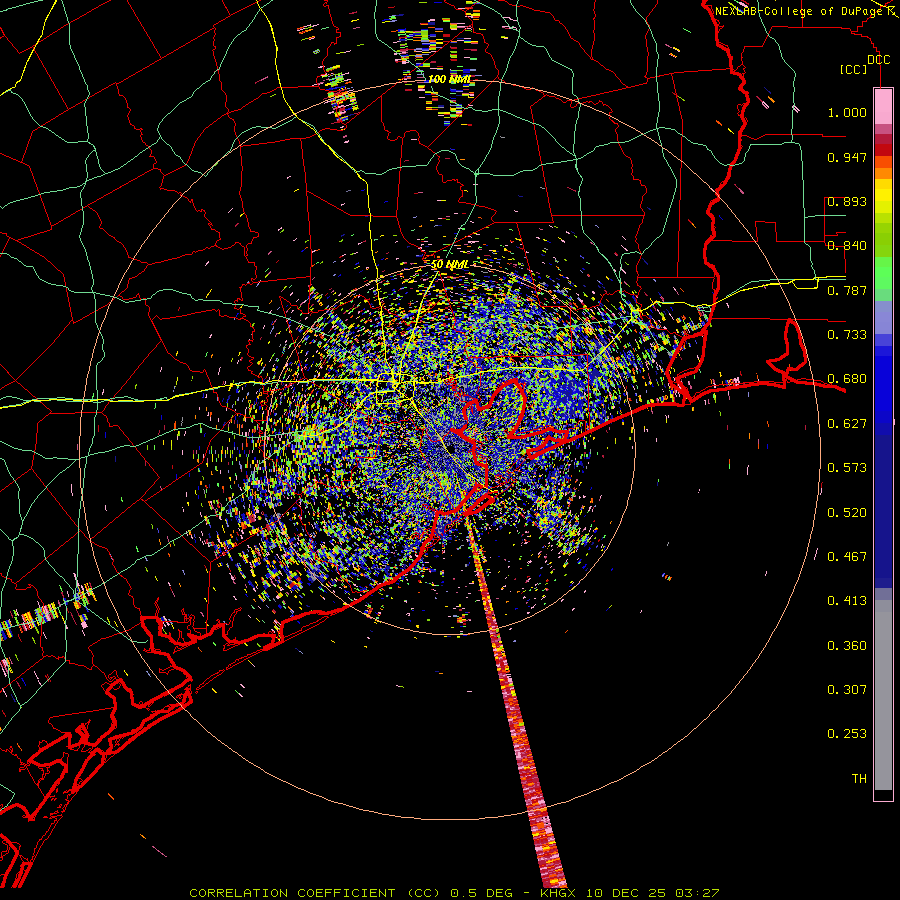The width and height of the screenshot is (900, 900).
Task: Click the TH threshold label
Action: [859, 779]
